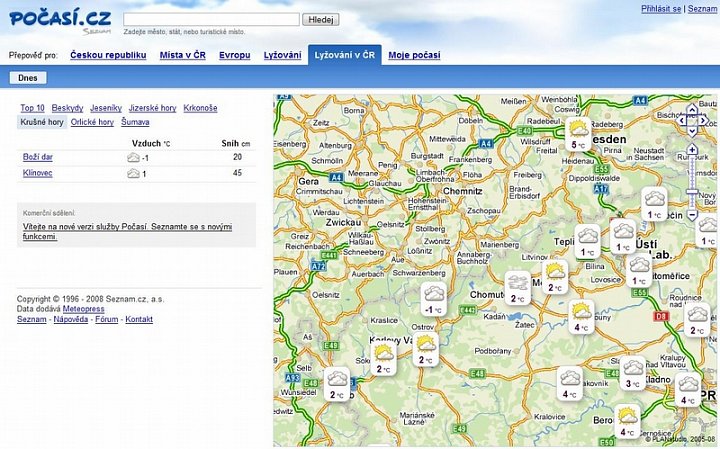The image size is (720, 449).
Task: Open the Seznam link in header
Action: point(702,9)
